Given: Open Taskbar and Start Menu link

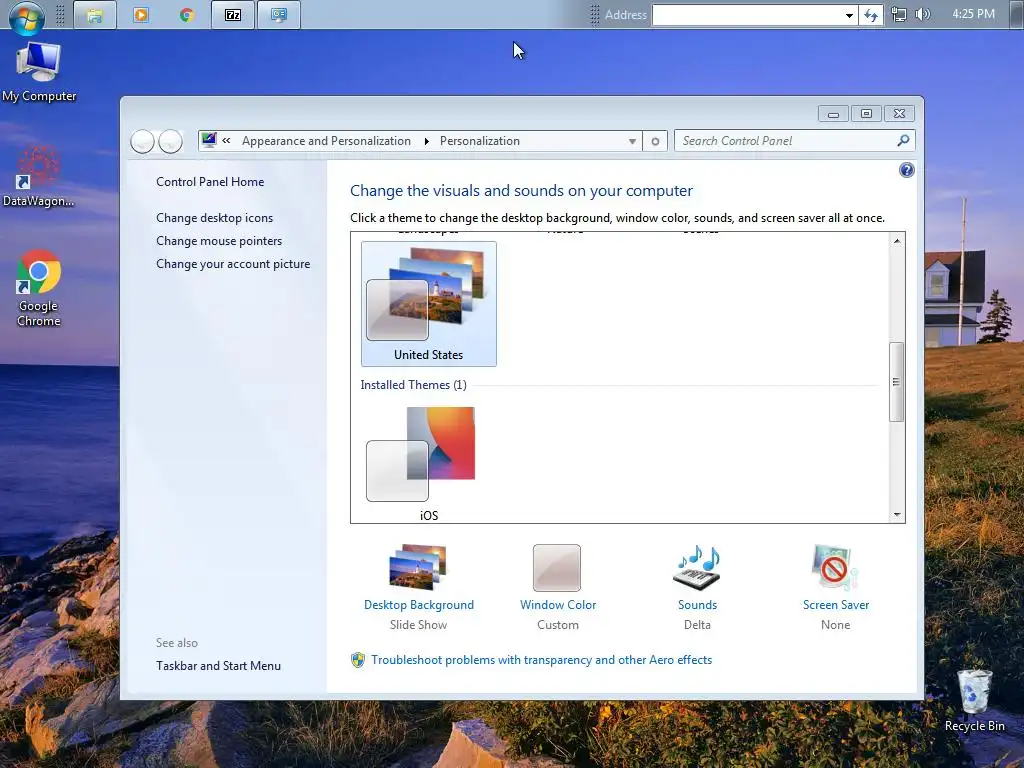Looking at the screenshot, I should click(x=218, y=665).
